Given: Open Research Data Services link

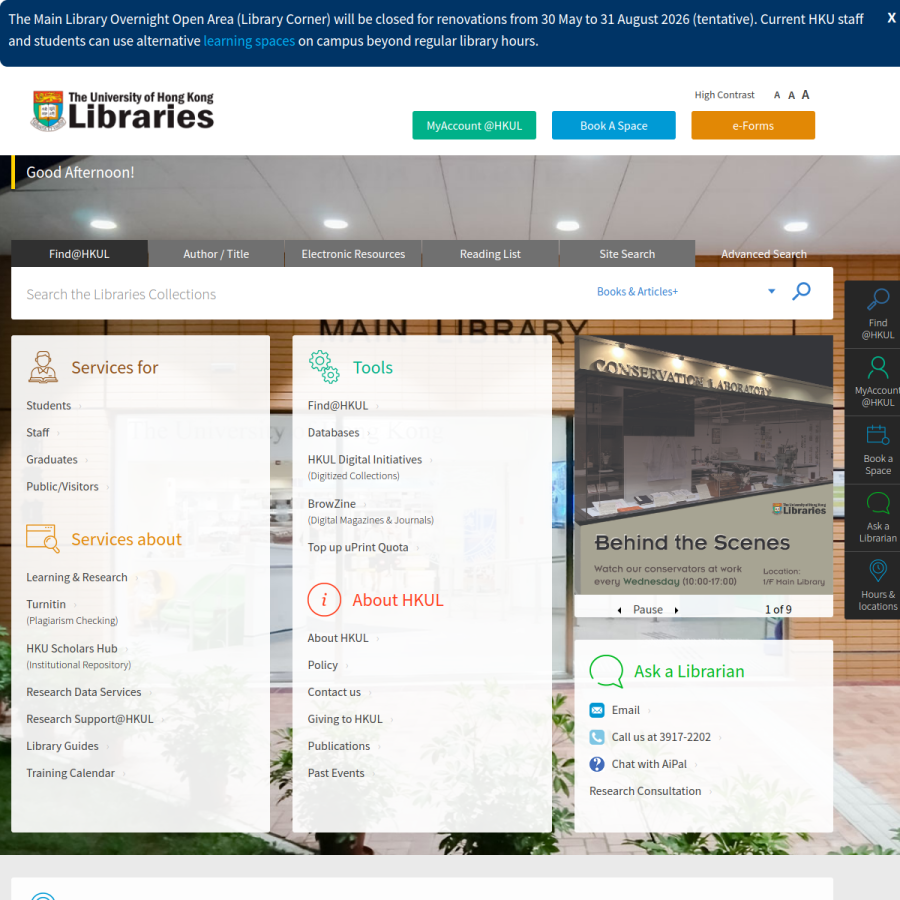Looking at the screenshot, I should coord(84,692).
